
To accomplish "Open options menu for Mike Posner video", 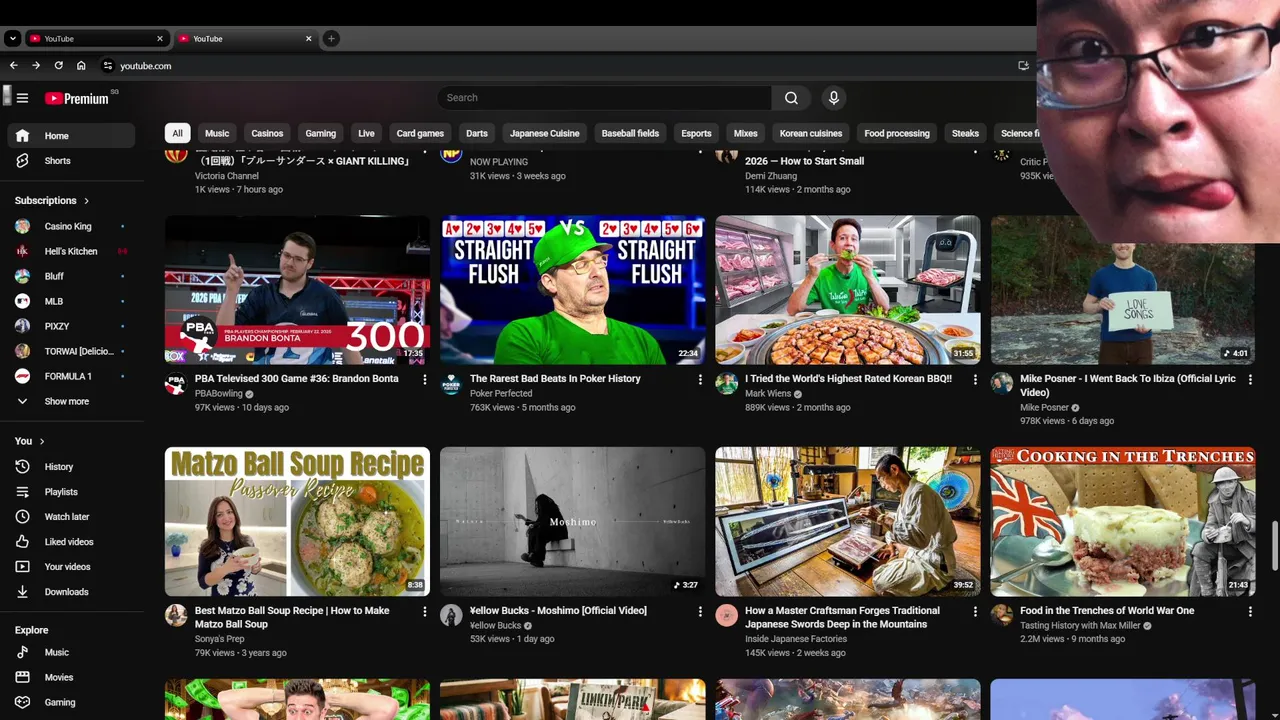I will 1250,380.
